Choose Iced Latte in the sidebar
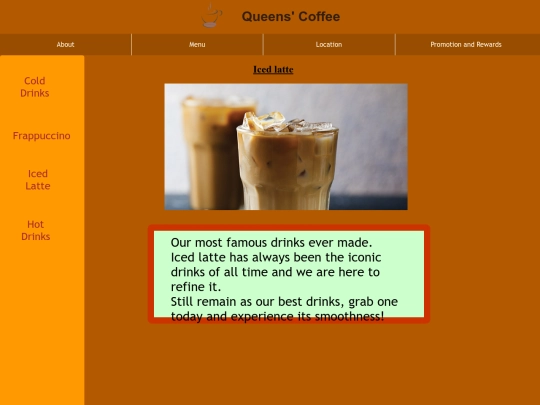540x405 pixels. 38,180
